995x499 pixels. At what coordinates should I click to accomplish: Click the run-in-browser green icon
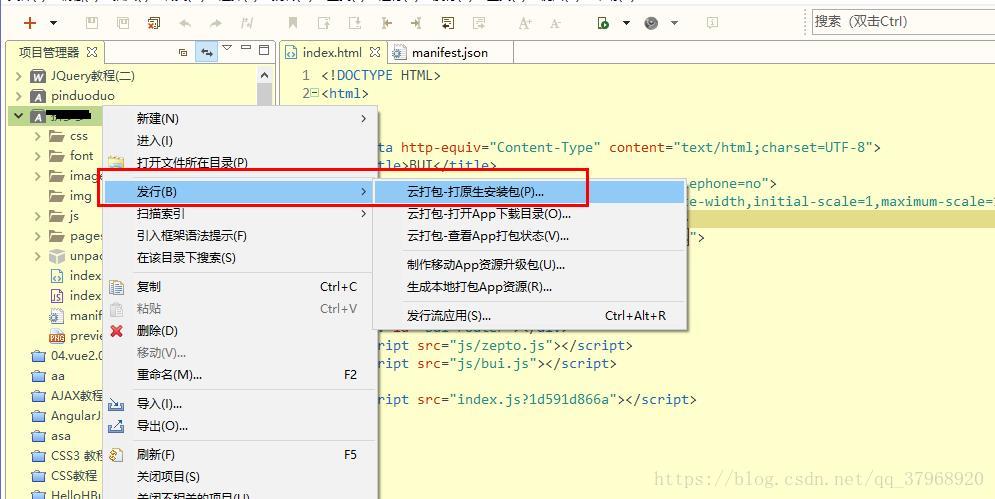coord(603,23)
